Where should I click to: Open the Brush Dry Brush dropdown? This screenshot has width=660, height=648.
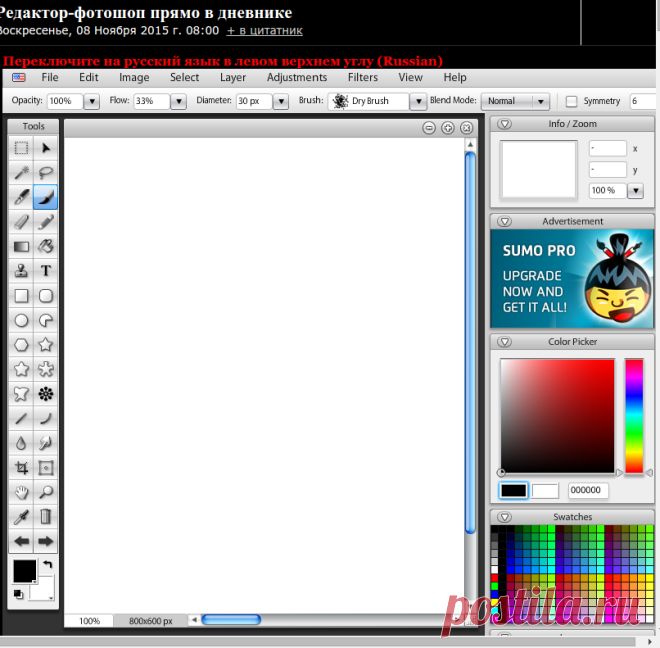(x=377, y=101)
